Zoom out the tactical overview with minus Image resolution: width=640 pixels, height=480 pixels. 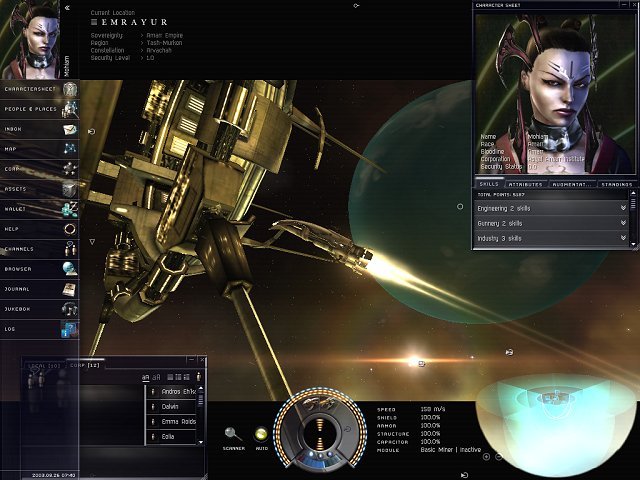point(499,457)
